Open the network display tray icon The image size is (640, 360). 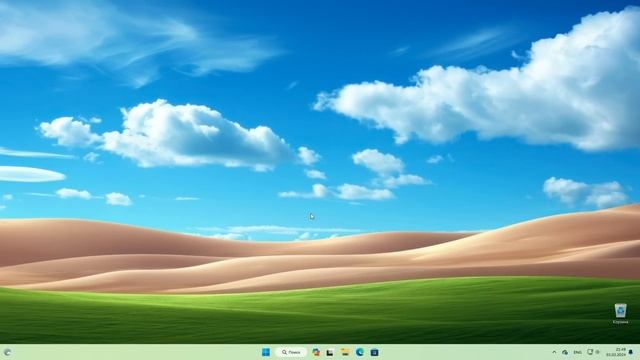pyautogui.click(x=590, y=352)
